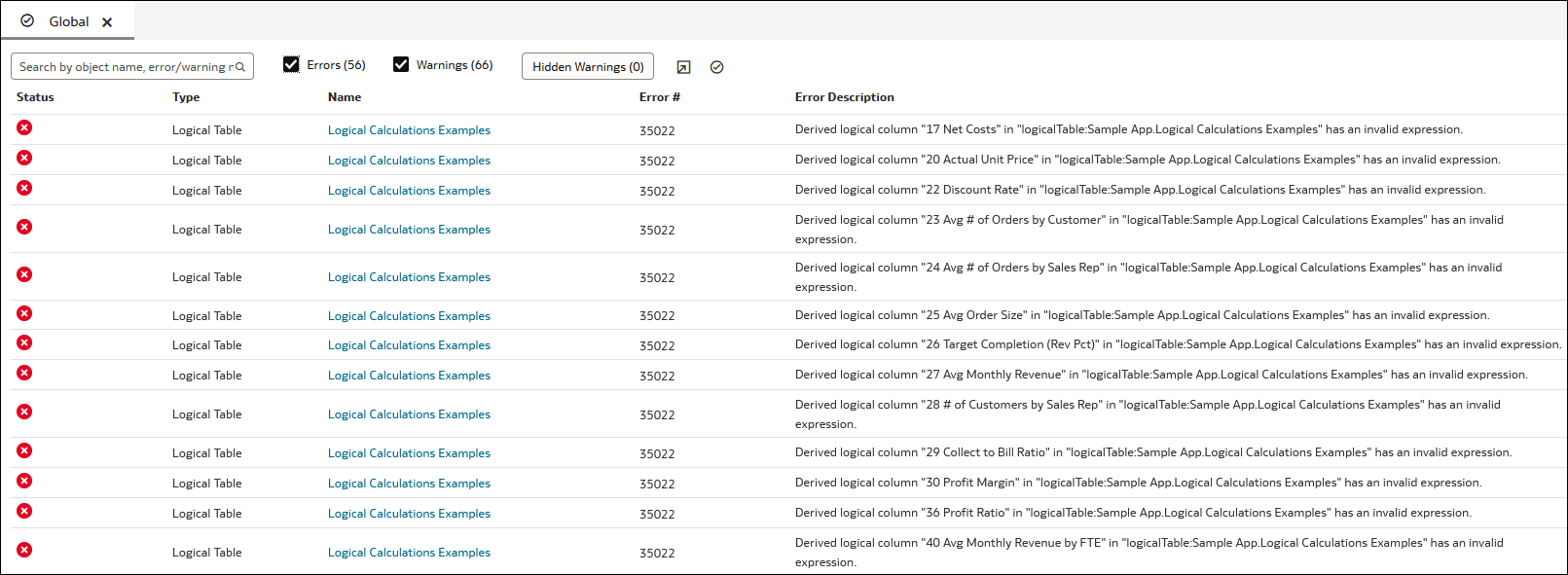
Task: Open Logical Calculations Examples link in 20 Actual Unit Price row
Action: coord(409,161)
